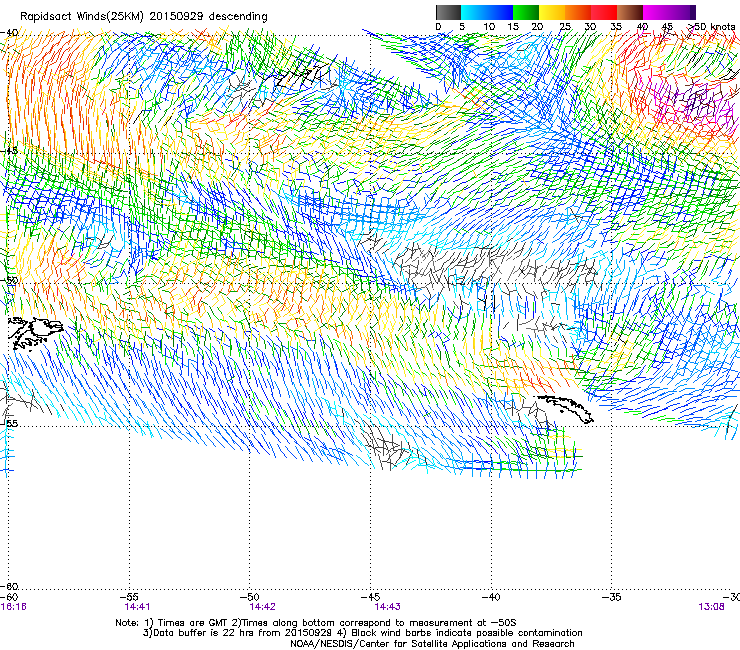Click the purple overpass time "14:43"
This screenshot has width=740, height=650.
tap(387, 607)
